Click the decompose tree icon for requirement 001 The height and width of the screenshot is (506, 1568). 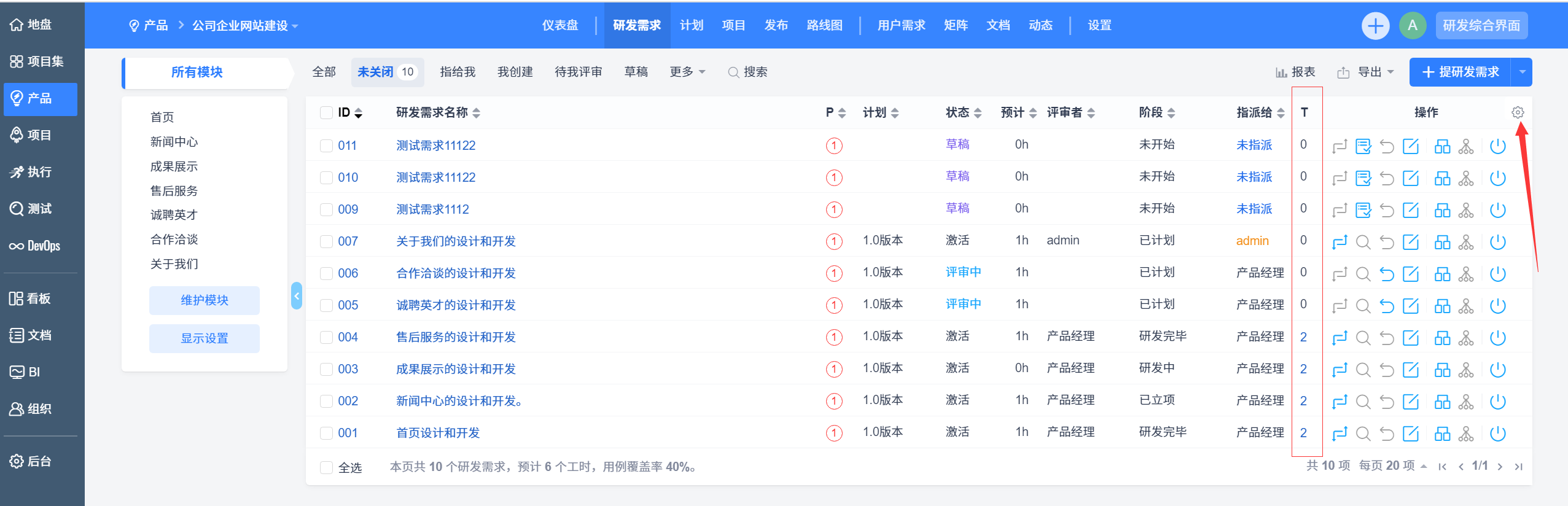[x=1466, y=434]
